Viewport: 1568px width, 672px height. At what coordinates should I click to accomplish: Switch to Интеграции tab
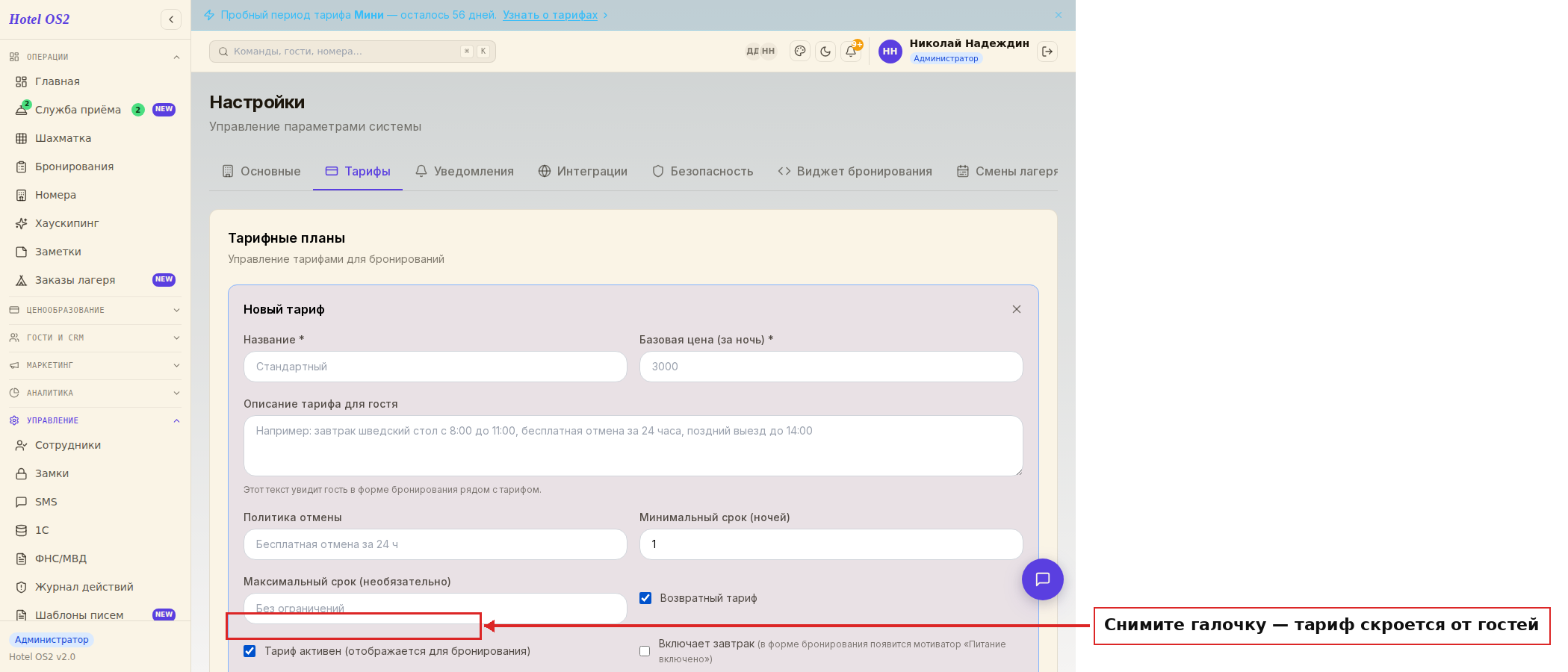583,171
